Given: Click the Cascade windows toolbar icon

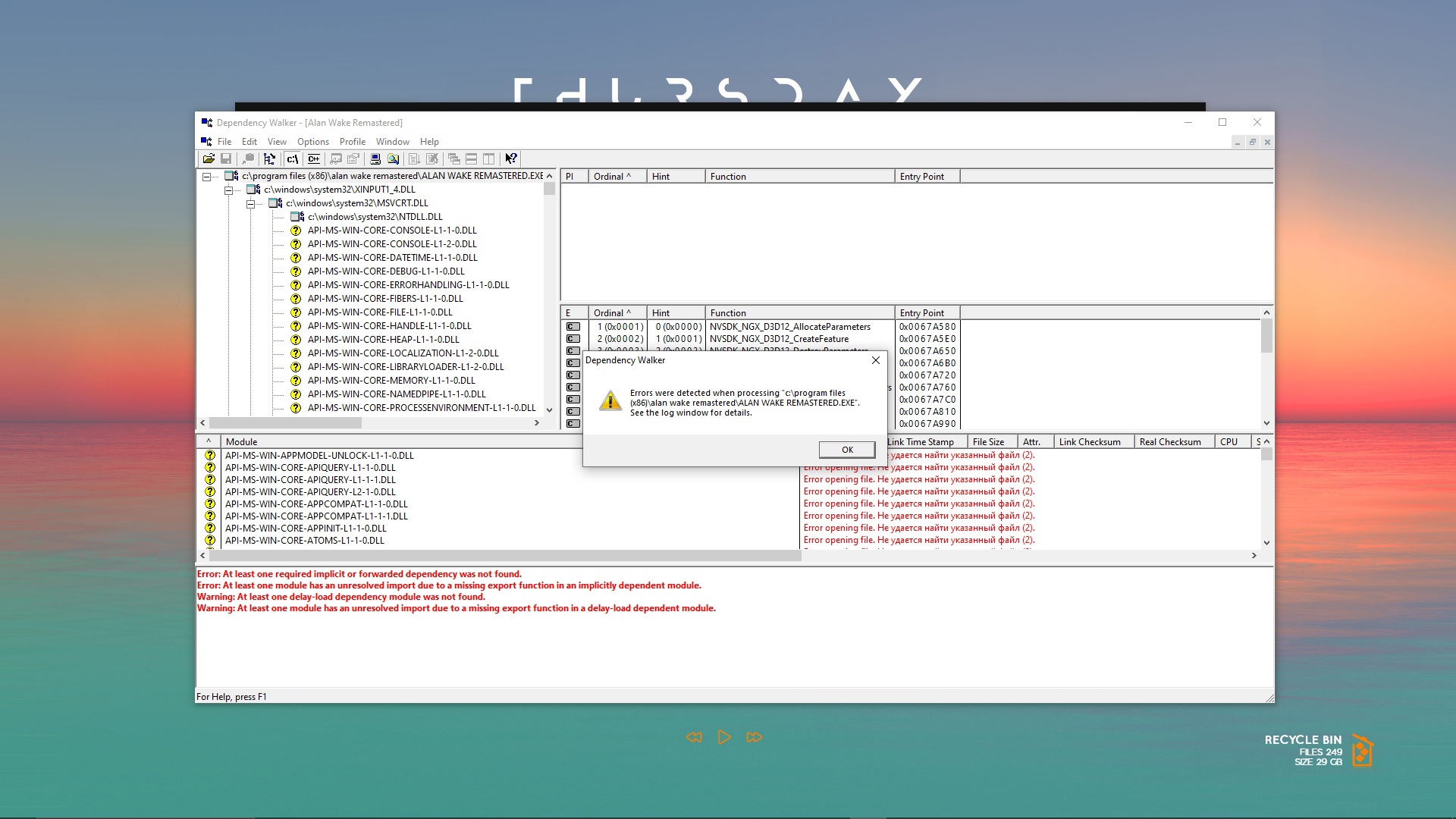Looking at the screenshot, I should coord(453,158).
